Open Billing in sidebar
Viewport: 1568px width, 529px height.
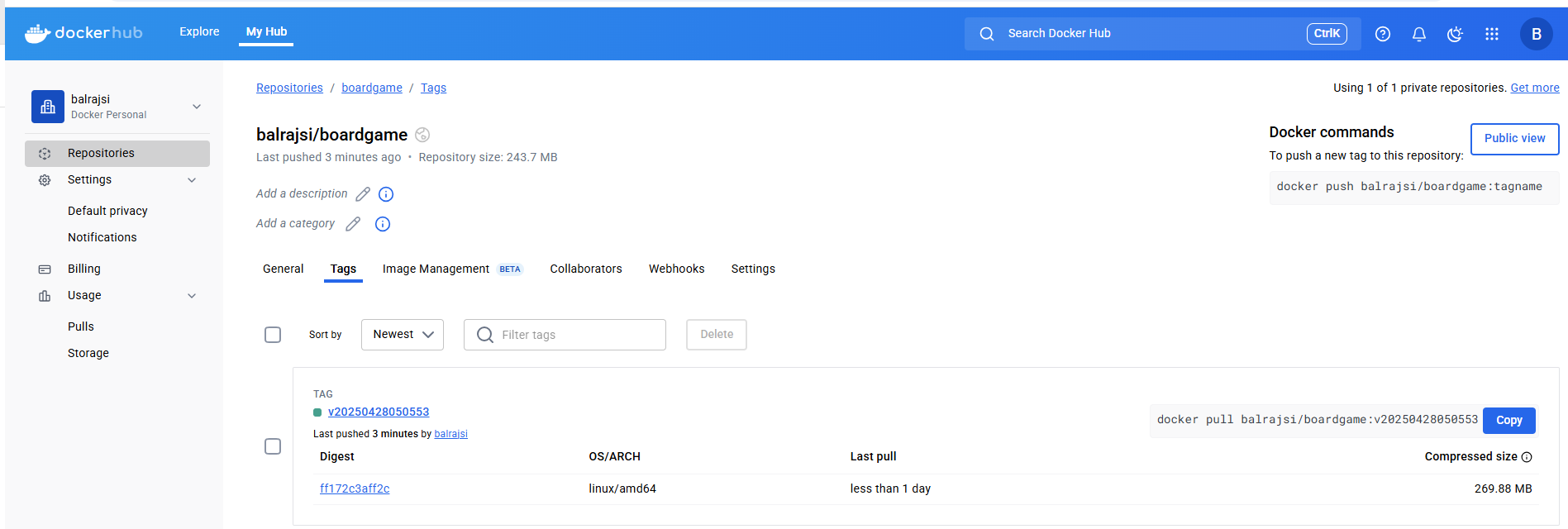(84, 269)
